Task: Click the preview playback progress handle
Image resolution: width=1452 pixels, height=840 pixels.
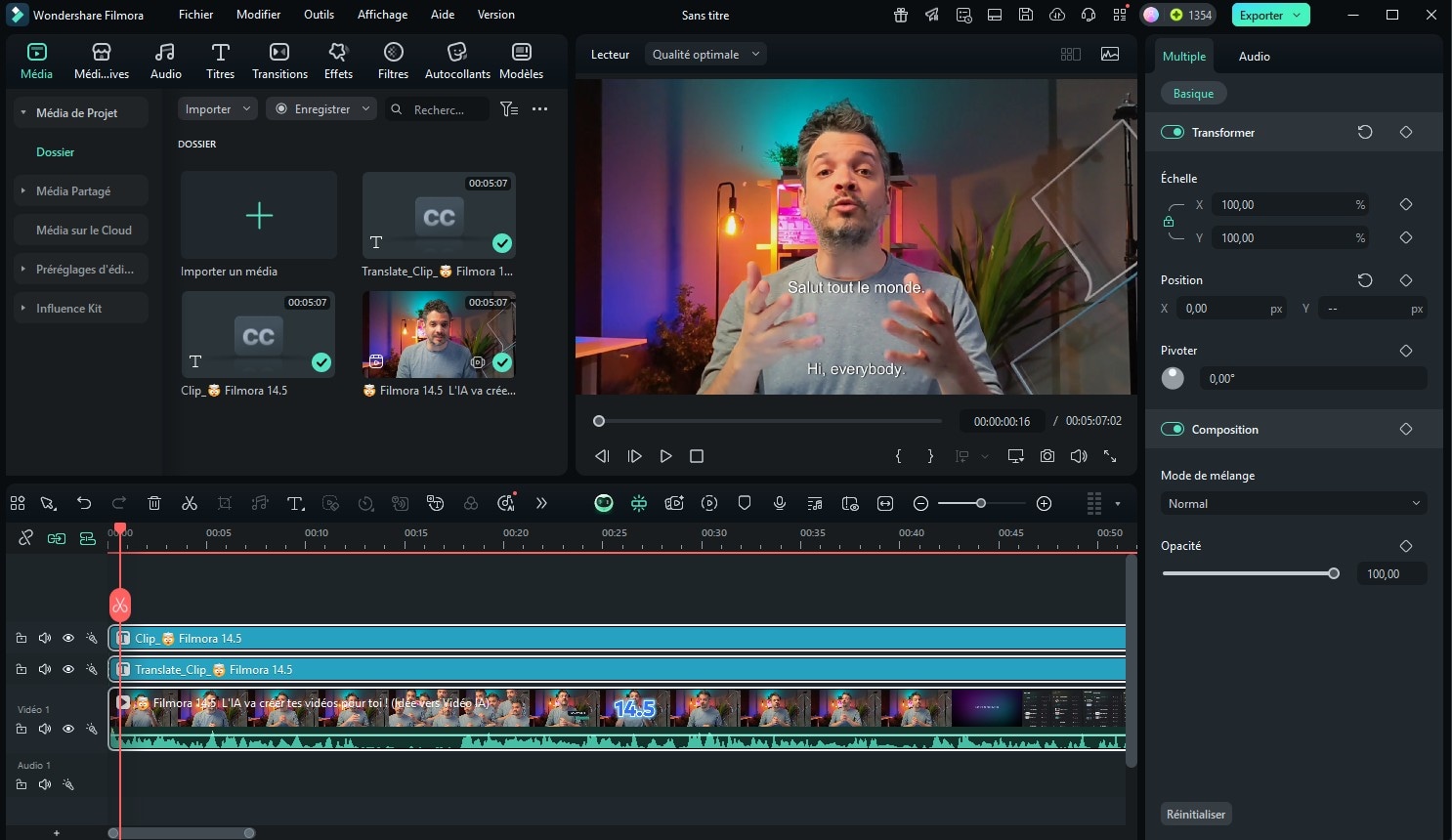Action: 599,421
